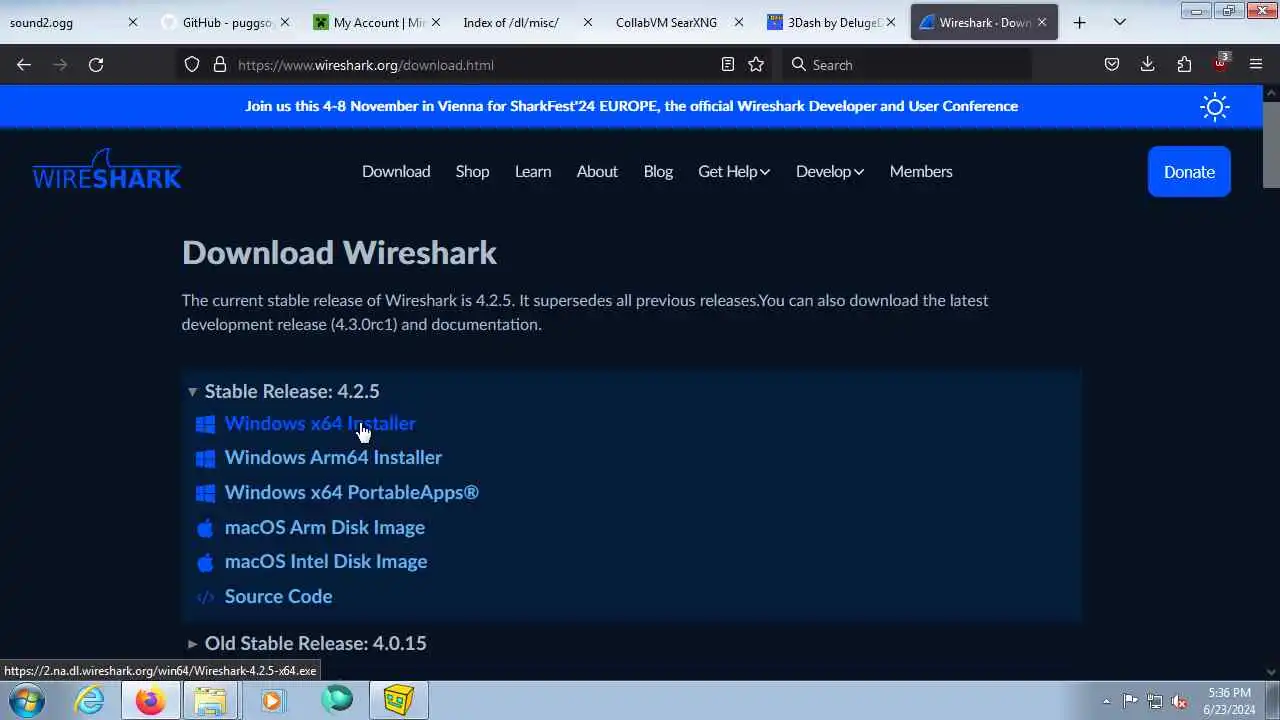
Task: Open the Download nav menu item
Action: [x=396, y=172]
